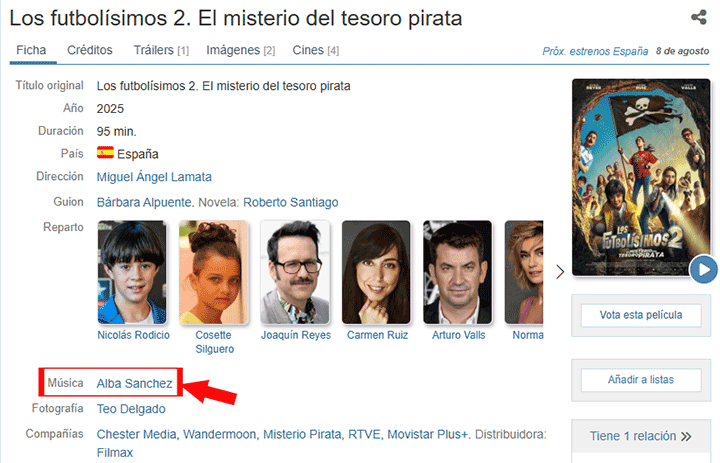Select the Cines tab
The image size is (720, 463).
315,50
